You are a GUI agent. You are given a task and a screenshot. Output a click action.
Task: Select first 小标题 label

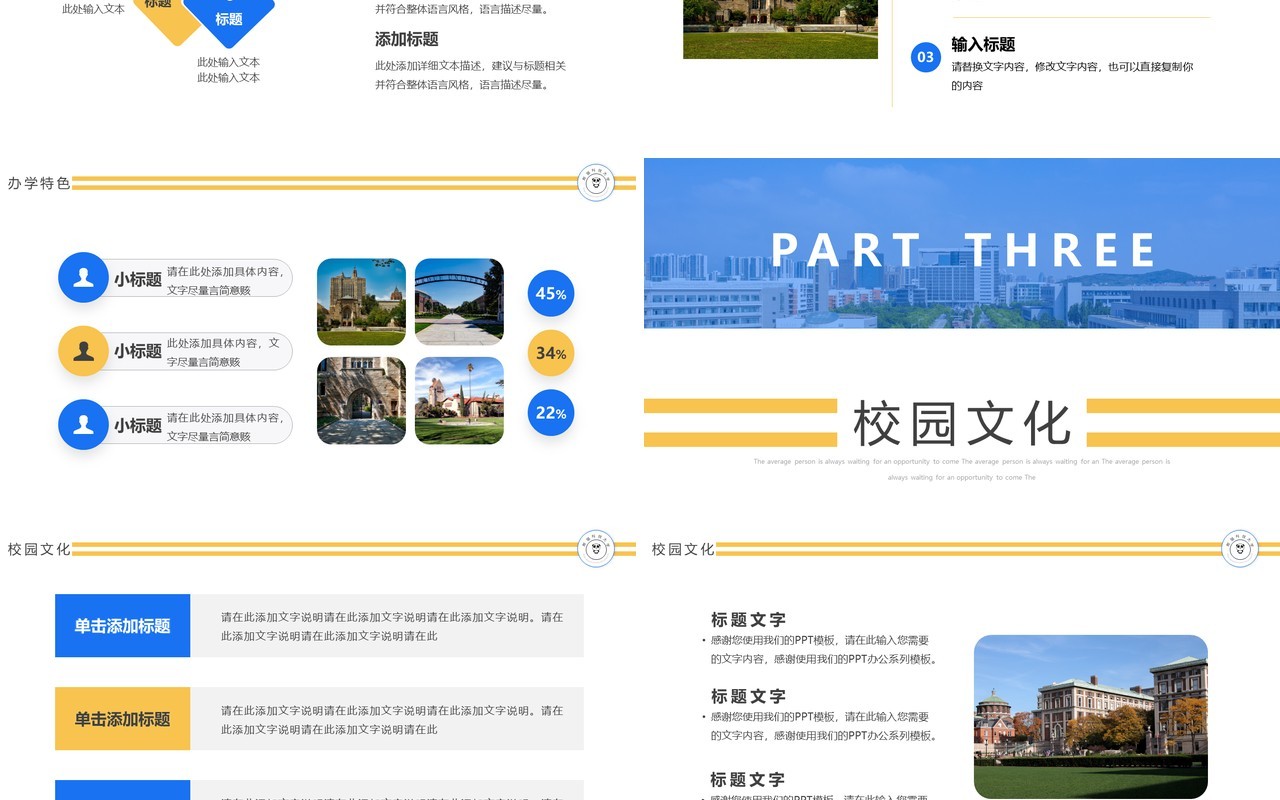click(138, 279)
